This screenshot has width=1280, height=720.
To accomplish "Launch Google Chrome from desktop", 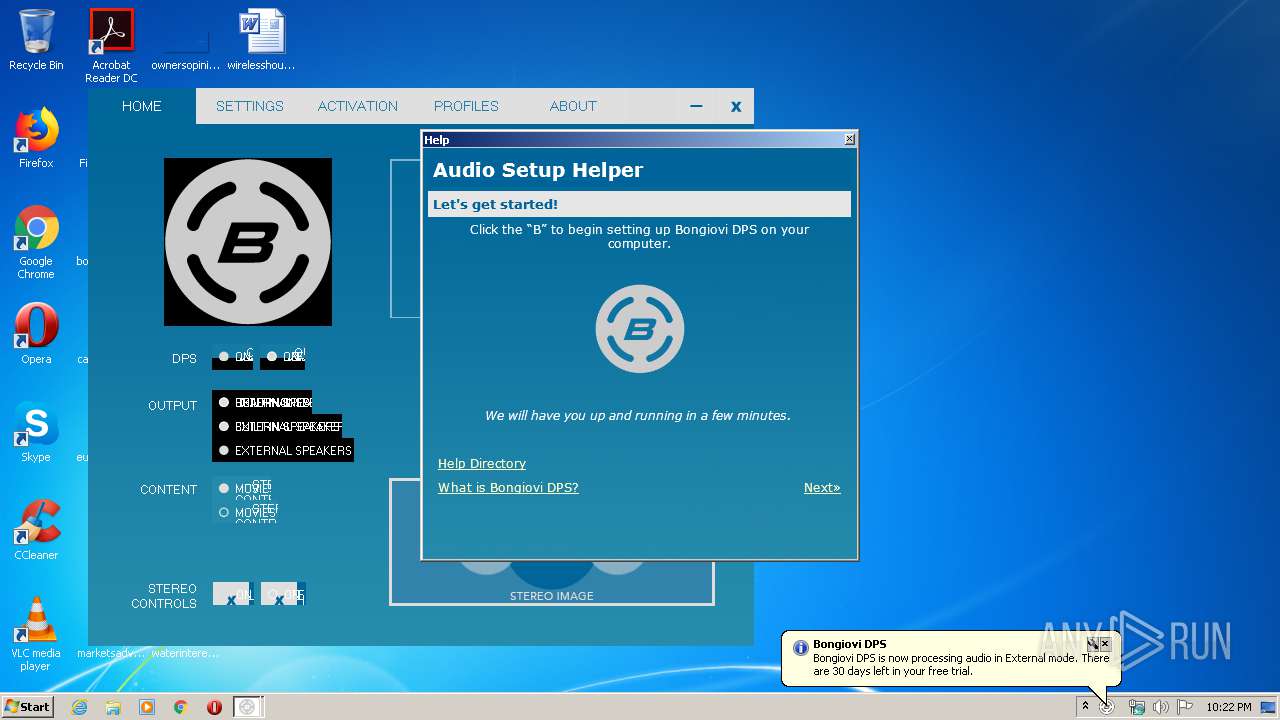I will [x=36, y=242].
